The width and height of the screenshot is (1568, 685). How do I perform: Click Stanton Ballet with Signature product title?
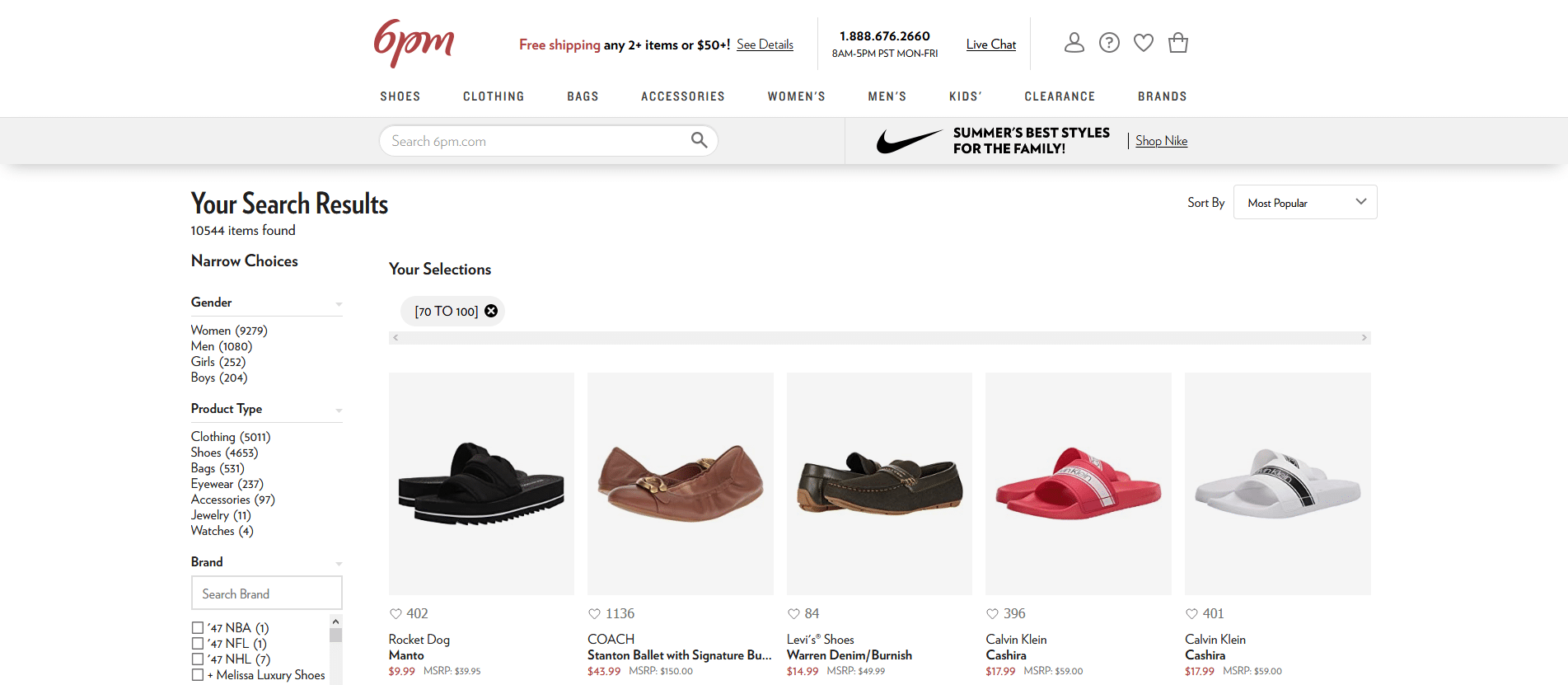[x=680, y=655]
